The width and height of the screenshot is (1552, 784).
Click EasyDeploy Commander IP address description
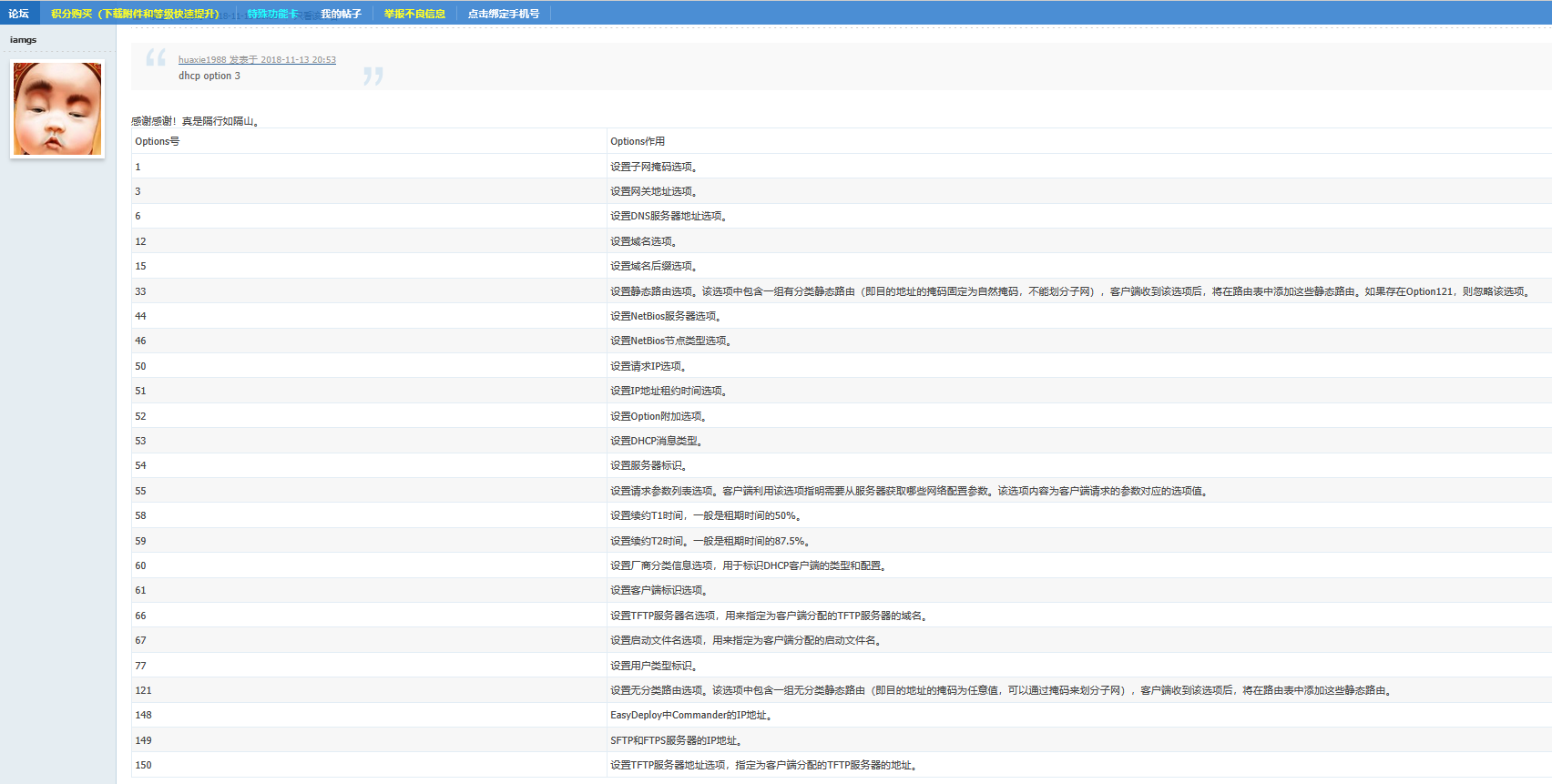click(690, 716)
